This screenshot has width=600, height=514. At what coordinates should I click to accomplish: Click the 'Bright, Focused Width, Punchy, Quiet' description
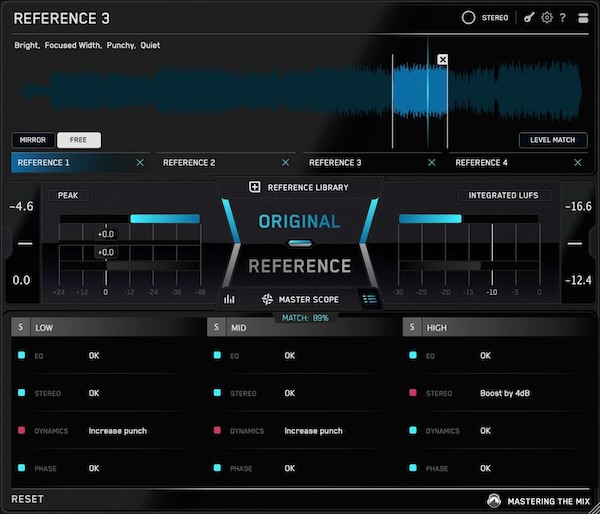pos(87,45)
